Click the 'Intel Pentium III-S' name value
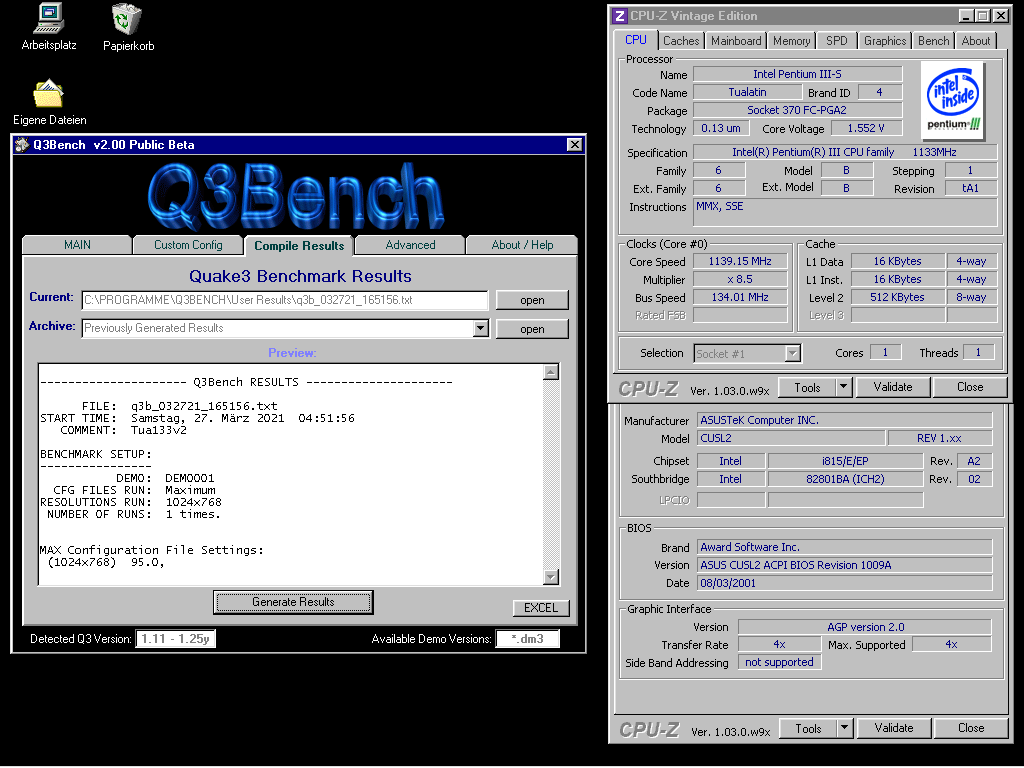Viewport: 1024px width, 768px height. coord(797,74)
